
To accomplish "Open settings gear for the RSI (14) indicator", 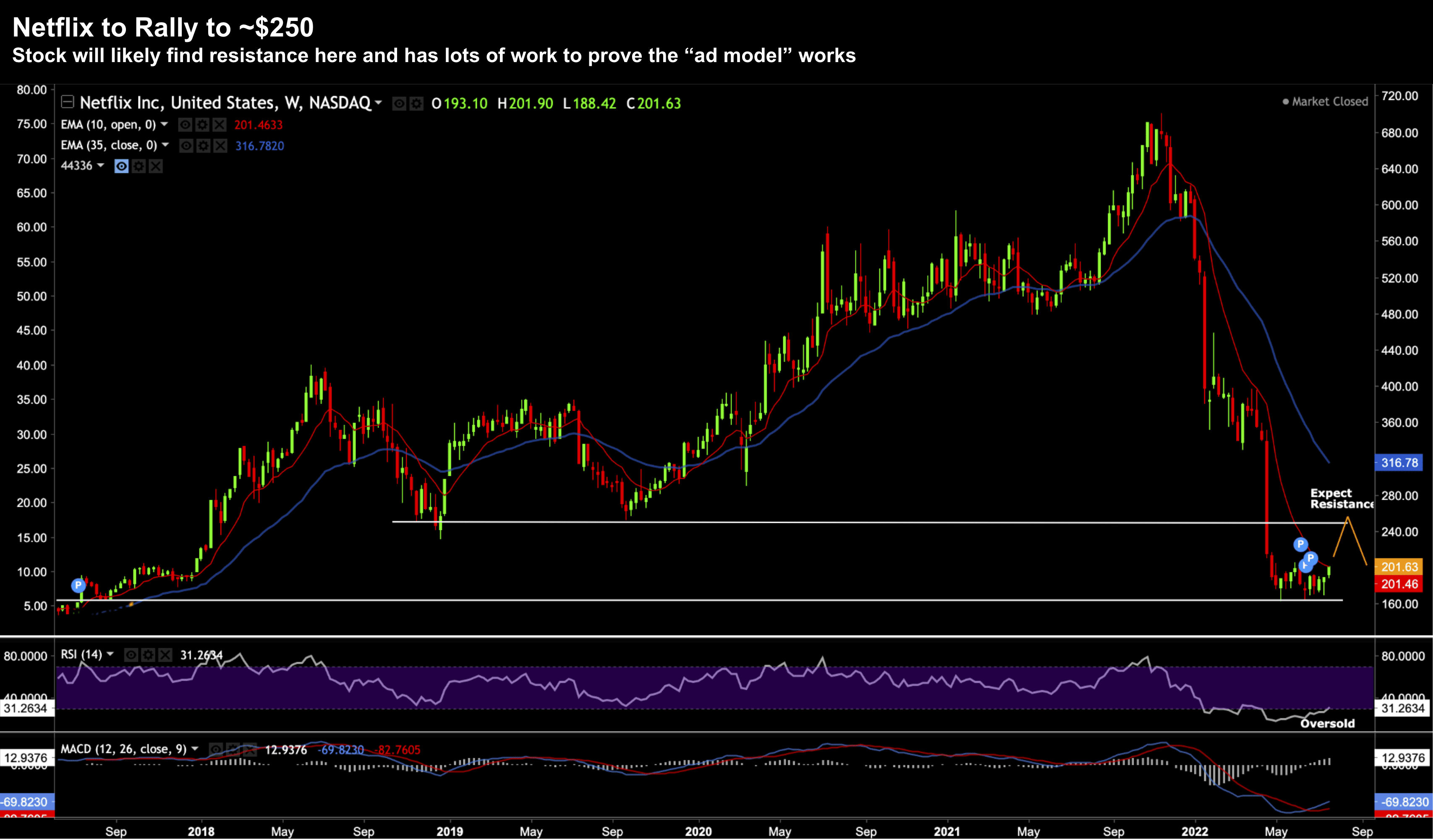I will (148, 655).
